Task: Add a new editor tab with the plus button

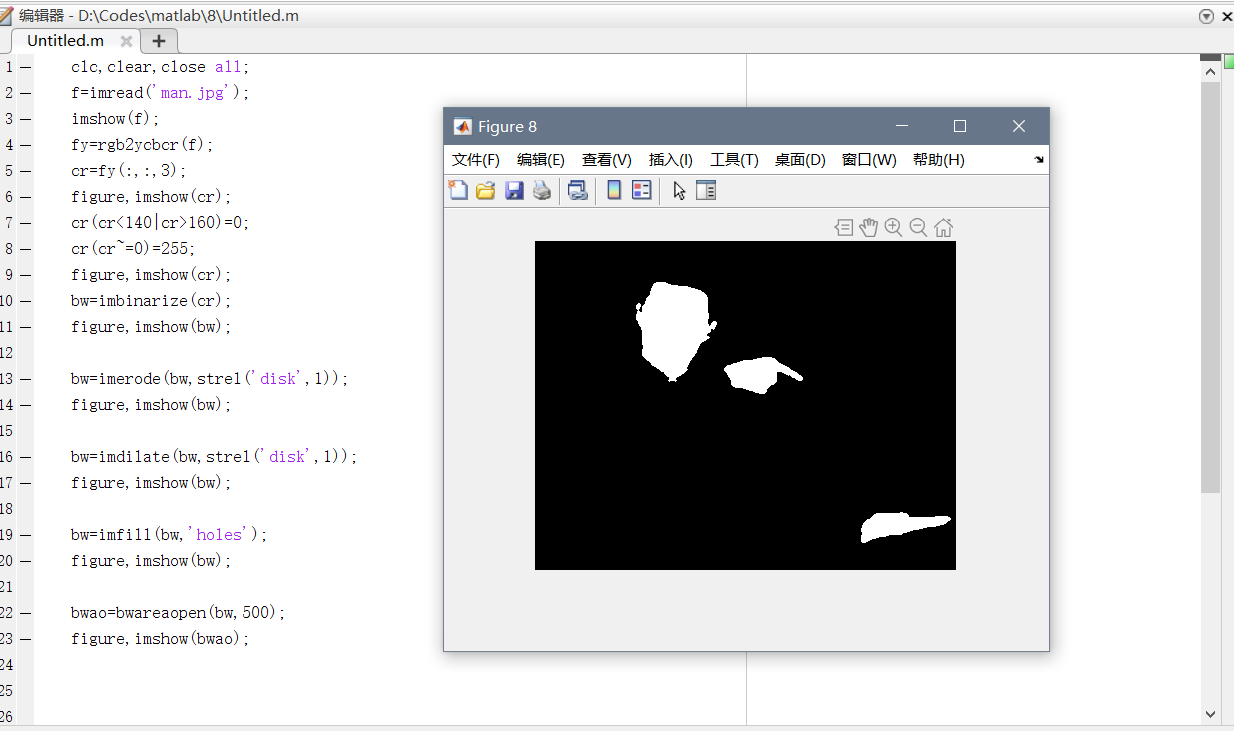Action: pyautogui.click(x=159, y=41)
